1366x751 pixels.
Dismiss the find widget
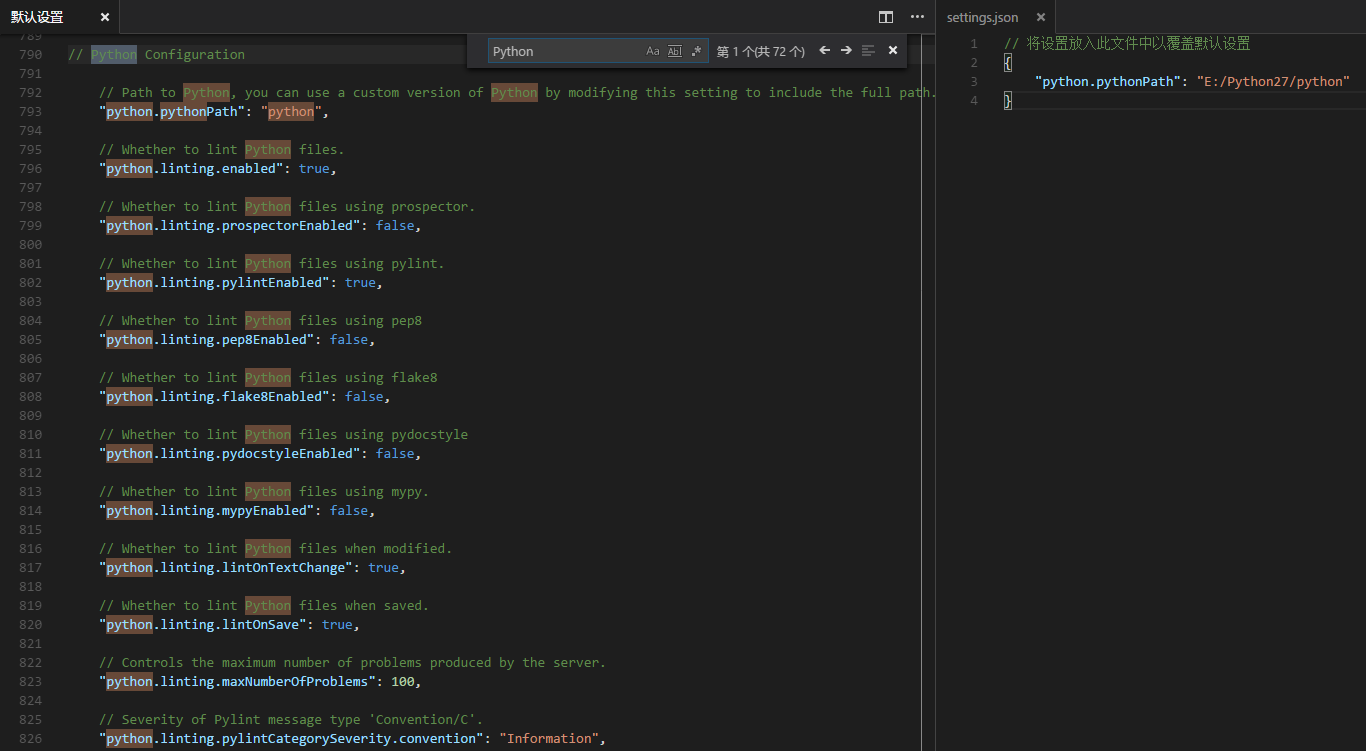pyautogui.click(x=892, y=50)
